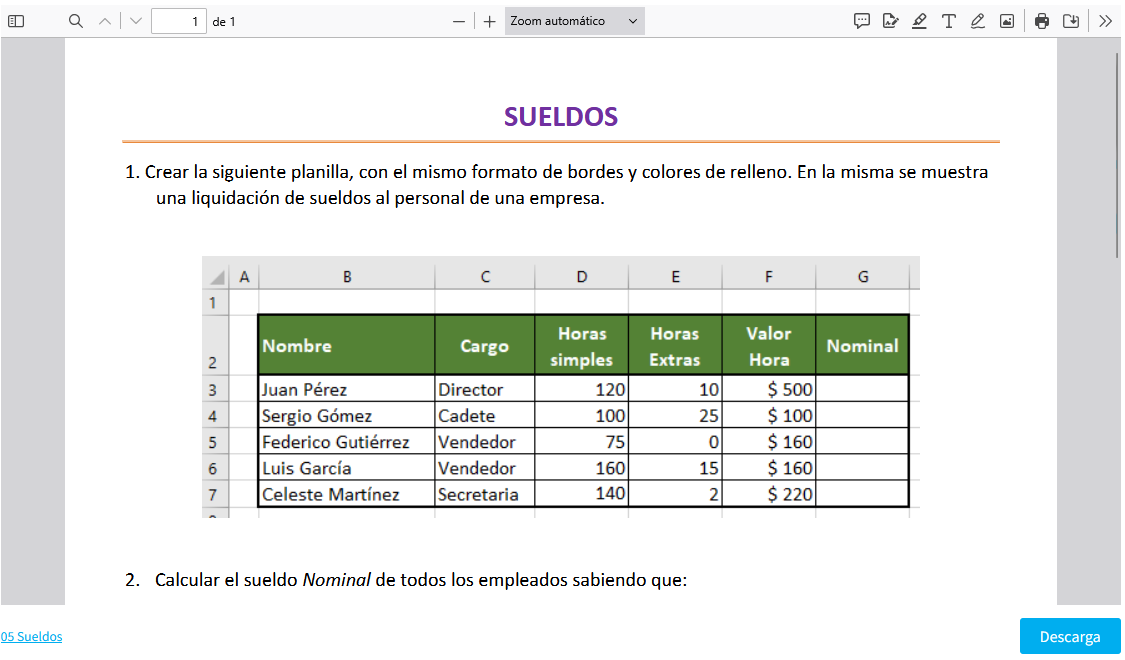Image resolution: width=1125 pixels, height=660 pixels.
Task: Go to the previous page arrow
Action: tap(105, 21)
